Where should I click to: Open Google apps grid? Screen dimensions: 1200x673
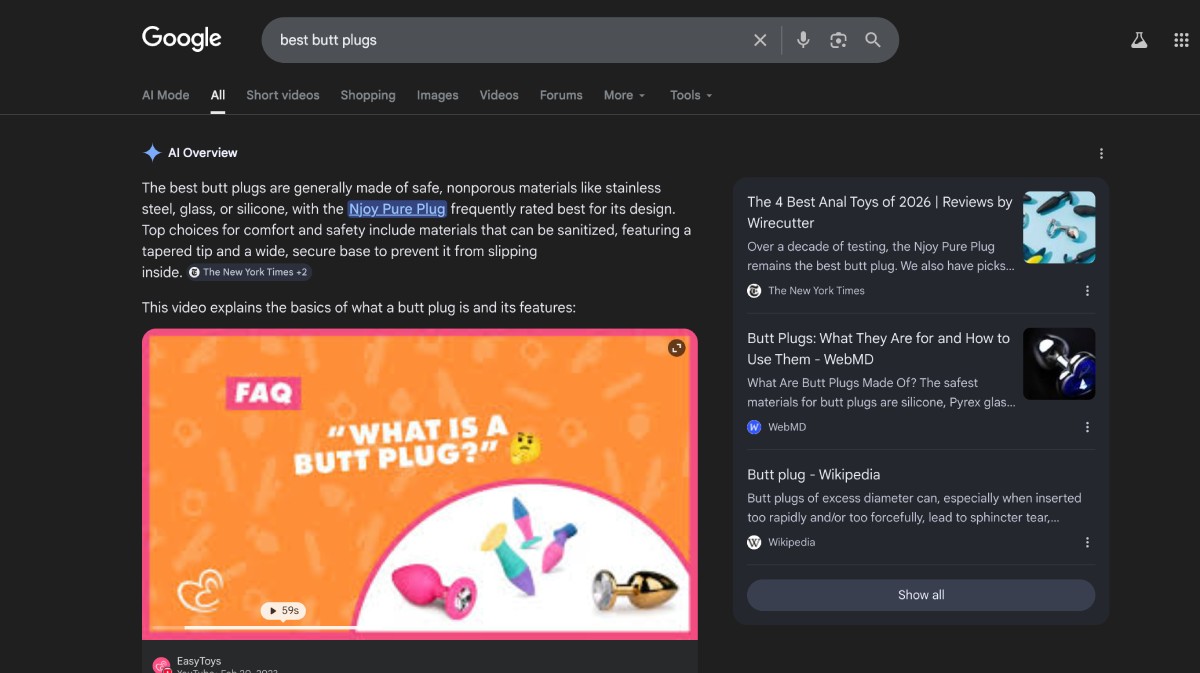pyautogui.click(x=1181, y=40)
